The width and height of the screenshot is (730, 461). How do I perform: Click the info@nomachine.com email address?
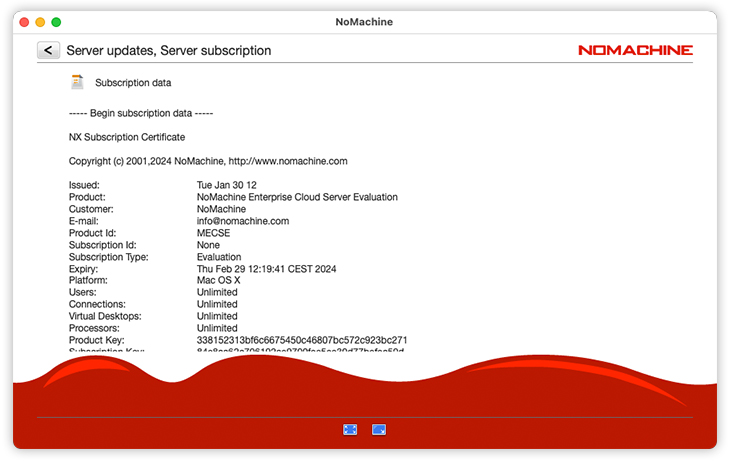[x=243, y=221]
